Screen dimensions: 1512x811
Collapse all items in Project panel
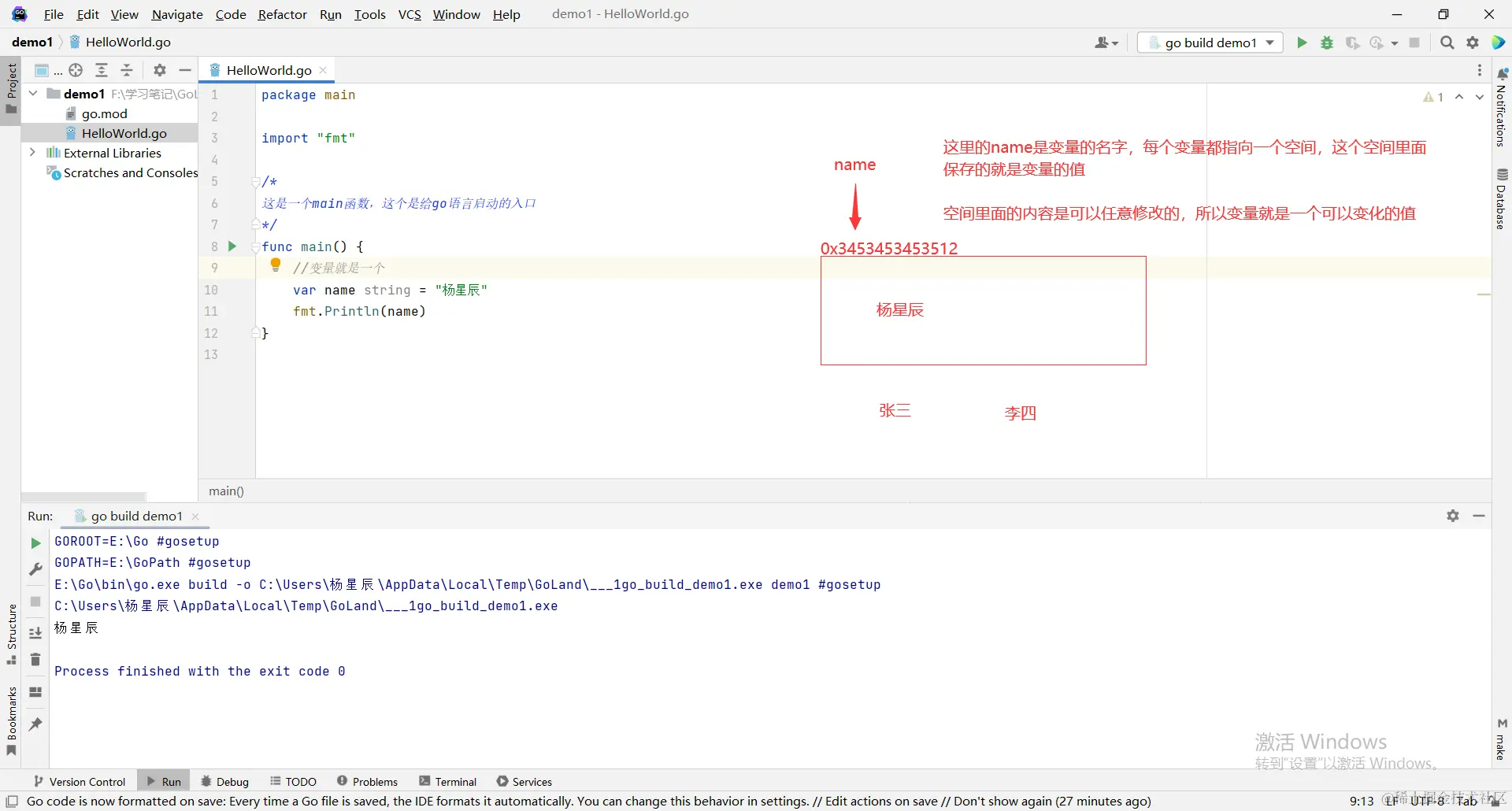tap(127, 70)
